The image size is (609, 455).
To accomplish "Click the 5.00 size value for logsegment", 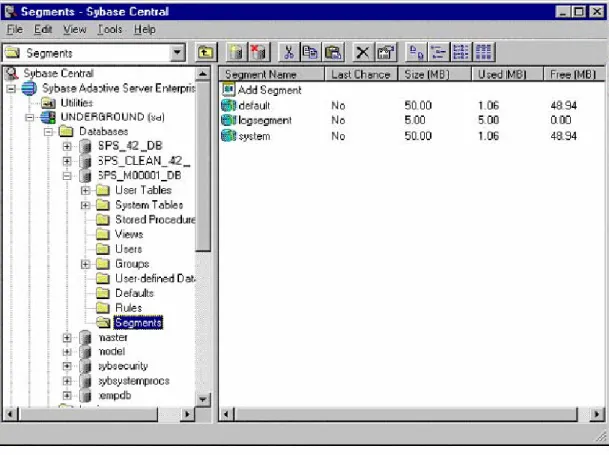I will [x=415, y=120].
